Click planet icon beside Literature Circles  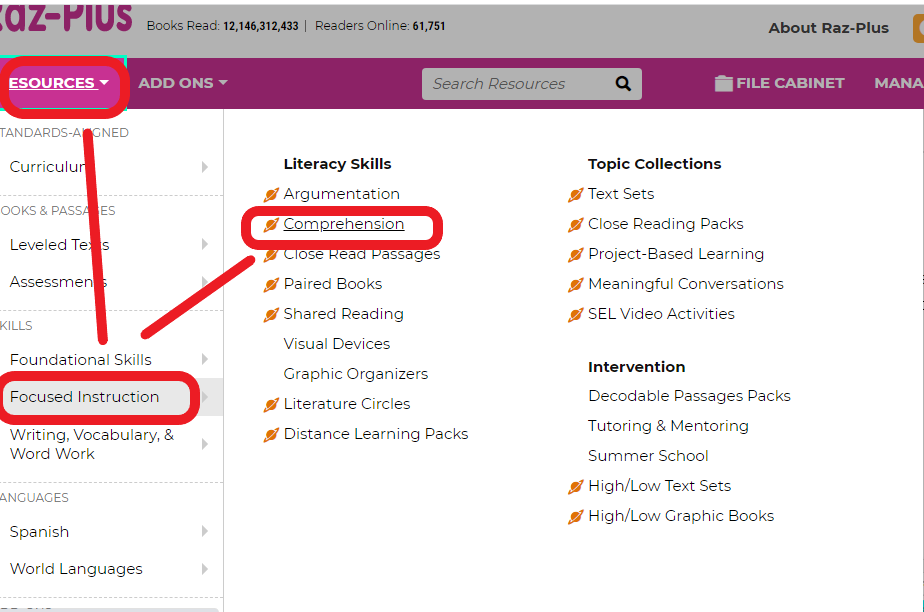[271, 405]
